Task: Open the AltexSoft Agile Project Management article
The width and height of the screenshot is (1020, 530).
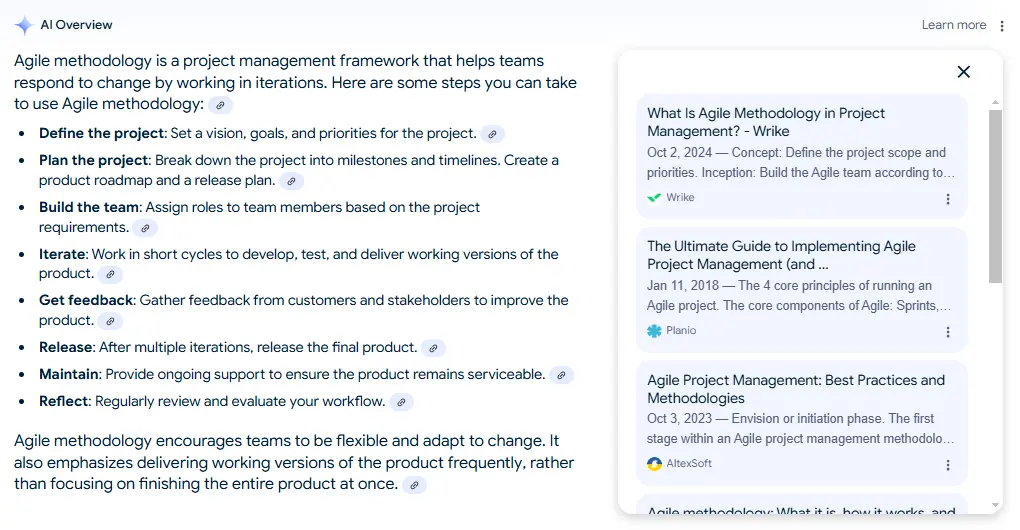Action: 795,389
